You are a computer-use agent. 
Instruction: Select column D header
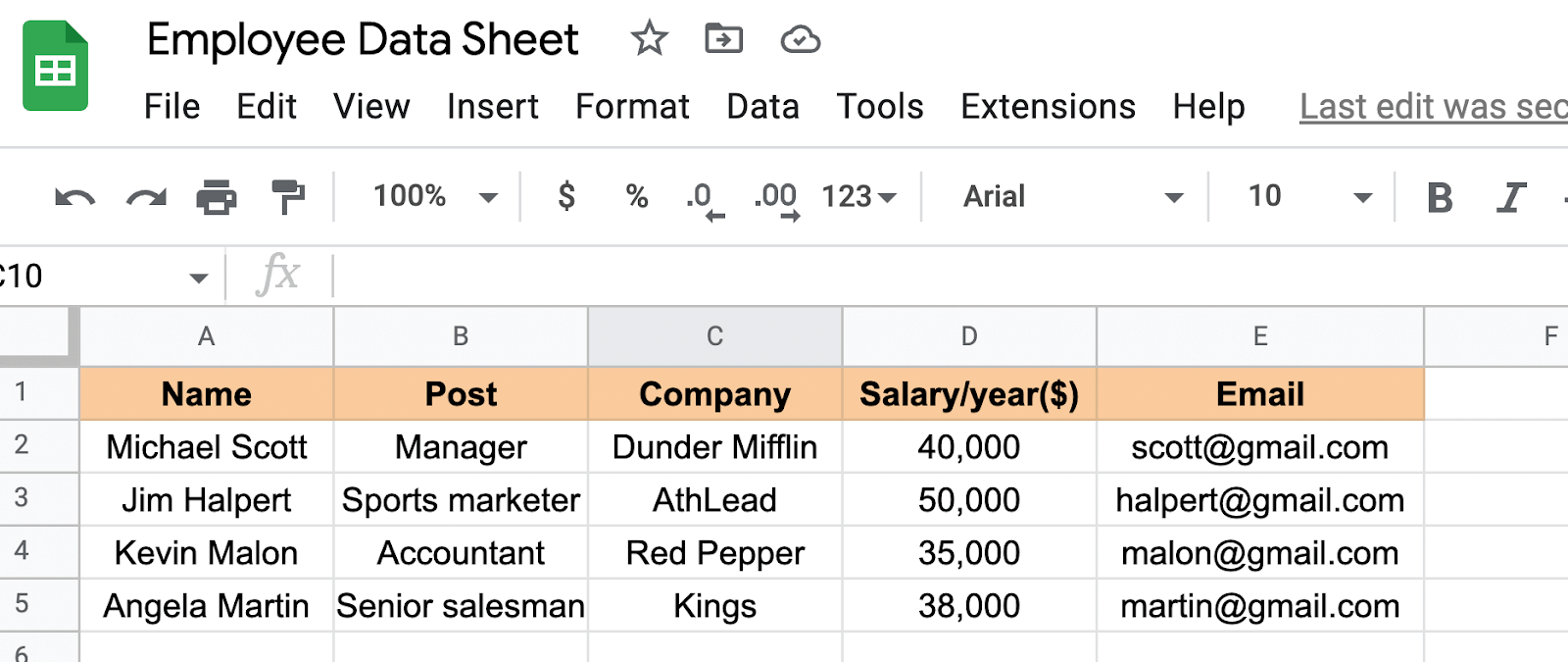tap(969, 336)
